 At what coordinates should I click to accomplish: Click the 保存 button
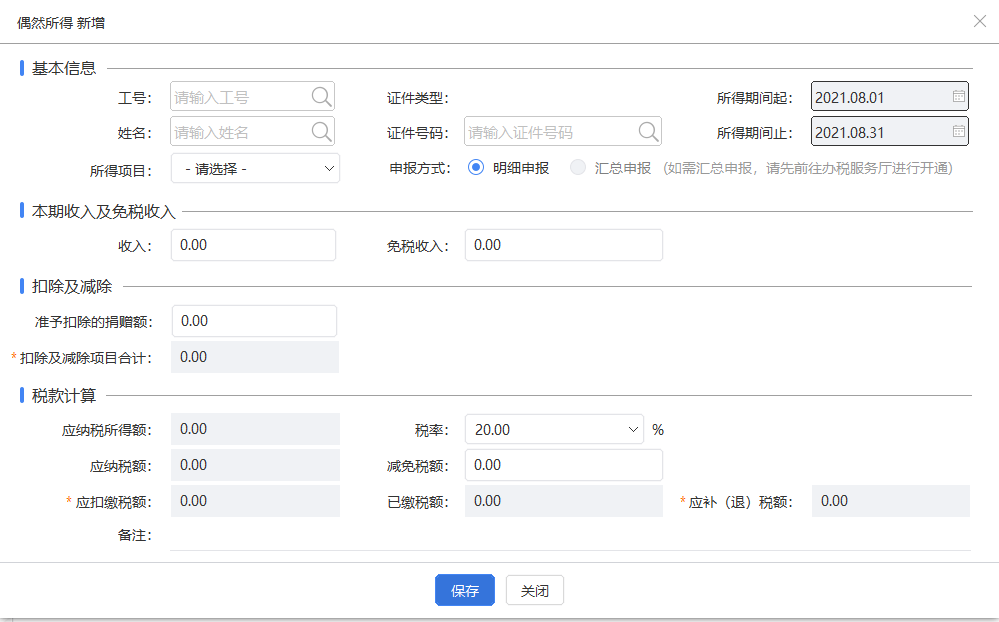click(465, 590)
